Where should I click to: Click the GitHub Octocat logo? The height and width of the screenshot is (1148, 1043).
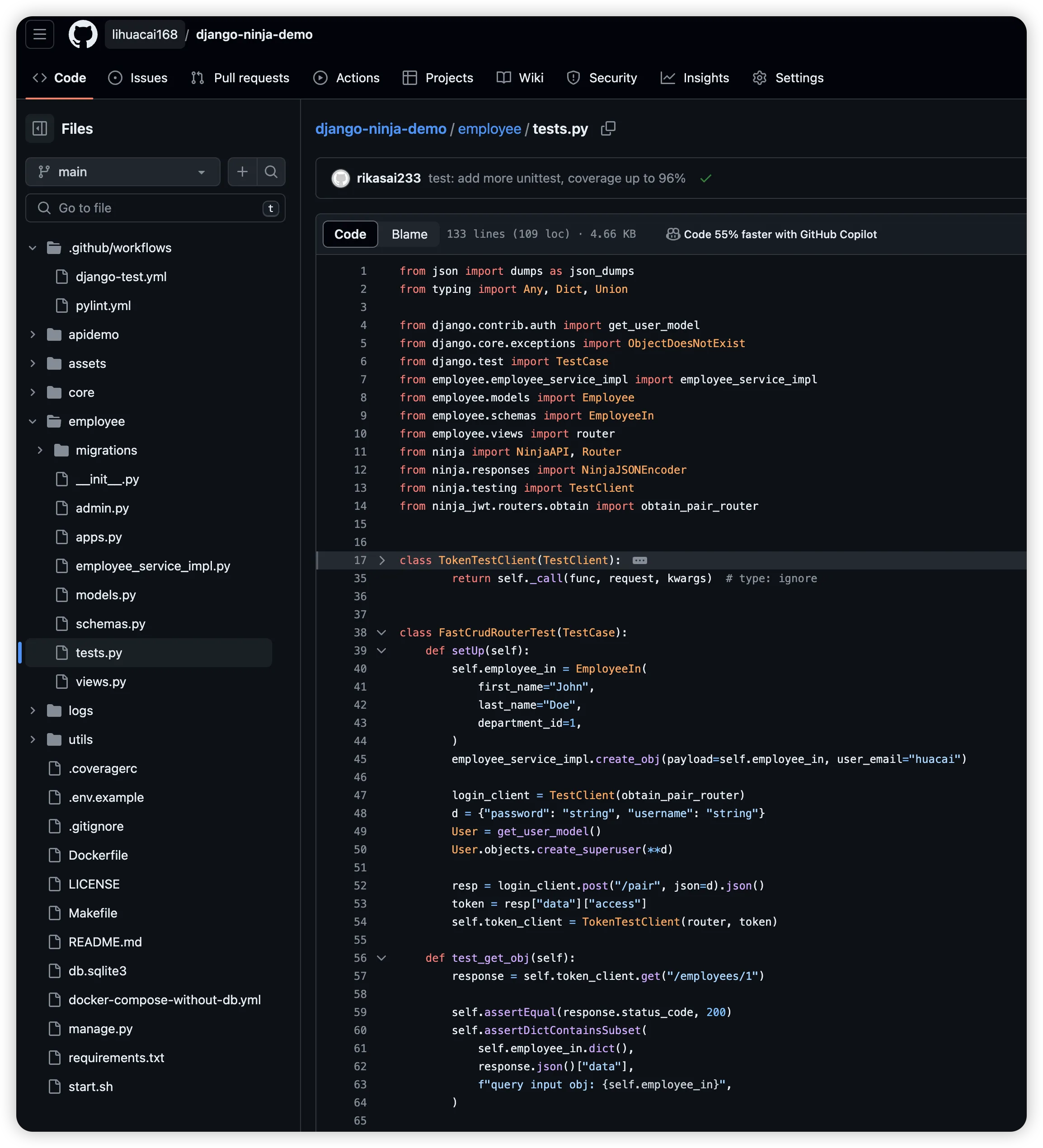click(x=83, y=34)
